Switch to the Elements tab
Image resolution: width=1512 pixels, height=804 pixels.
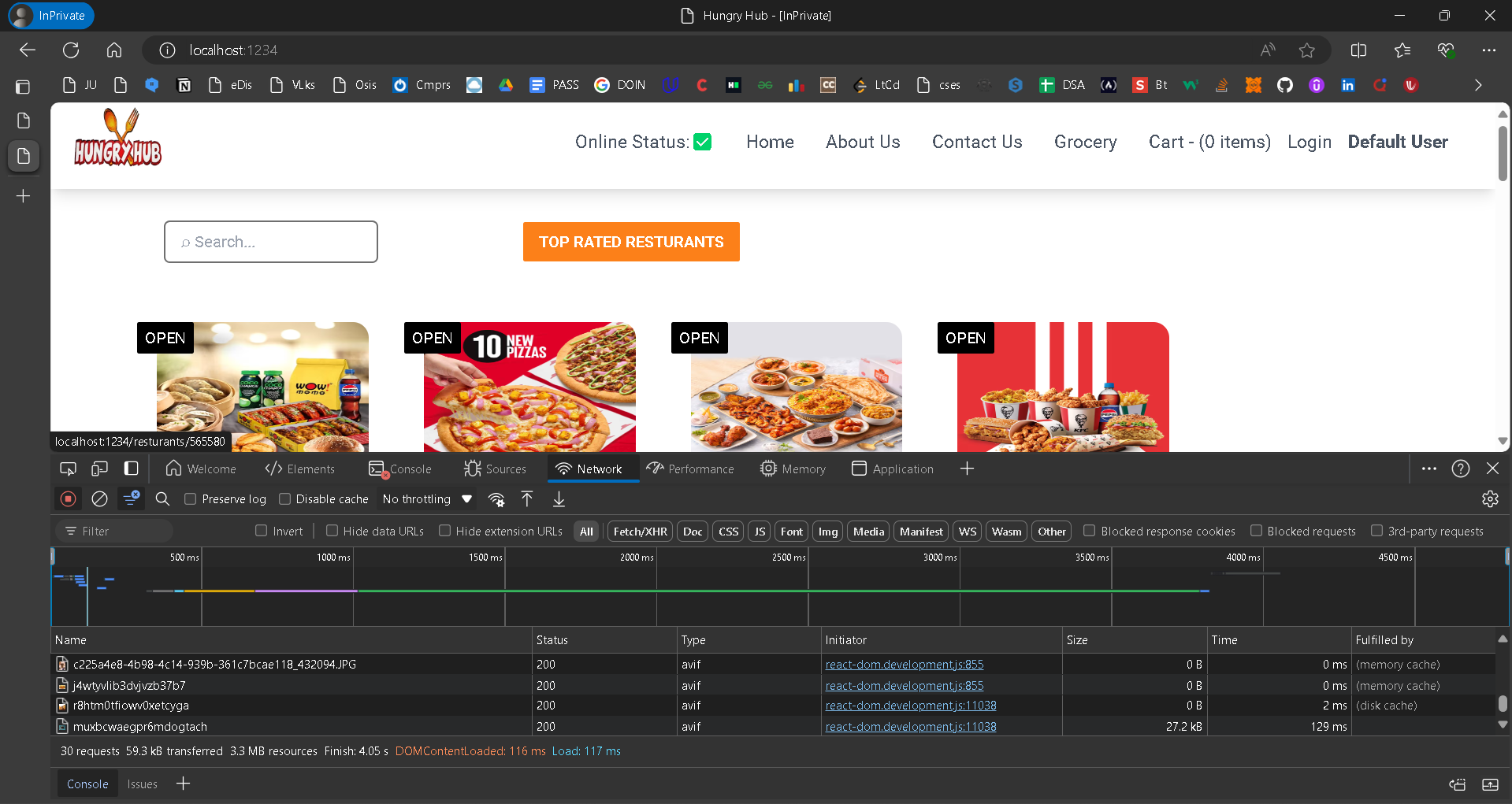pos(300,469)
